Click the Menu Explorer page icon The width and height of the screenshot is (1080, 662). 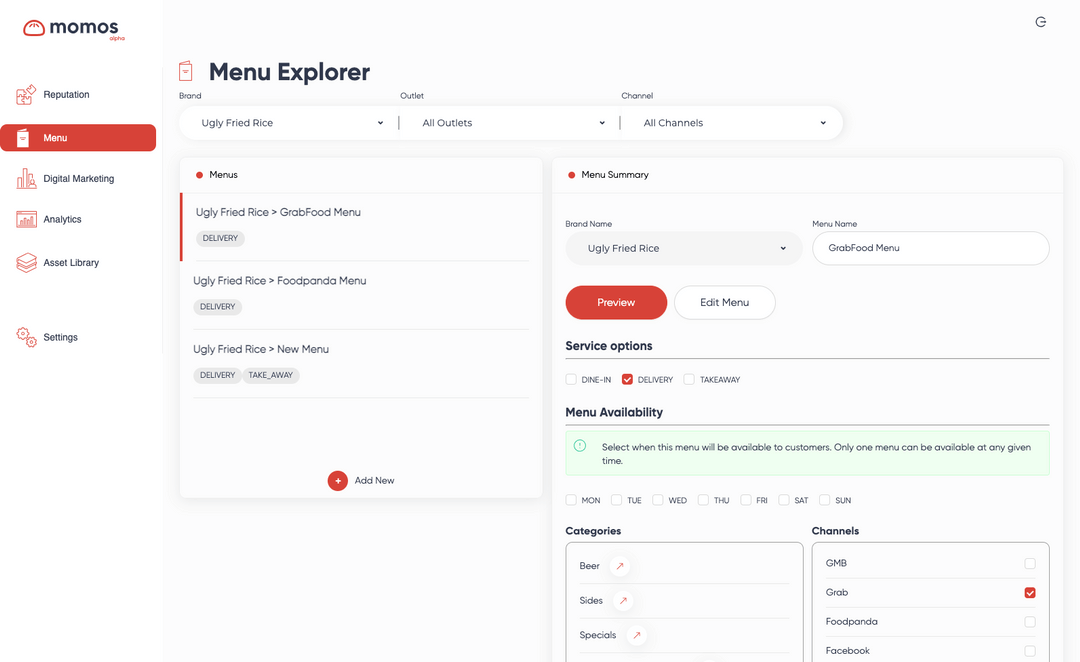click(x=185, y=71)
